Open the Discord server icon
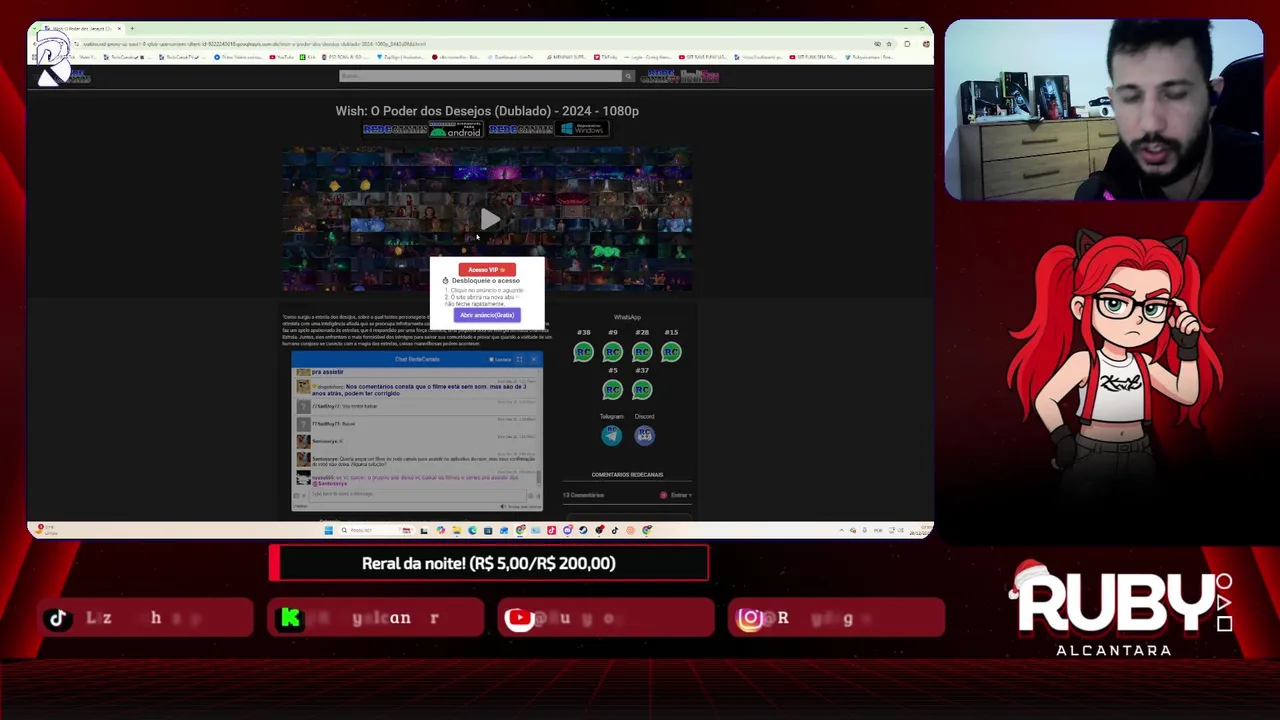This screenshot has height=720, width=1280. coord(644,435)
